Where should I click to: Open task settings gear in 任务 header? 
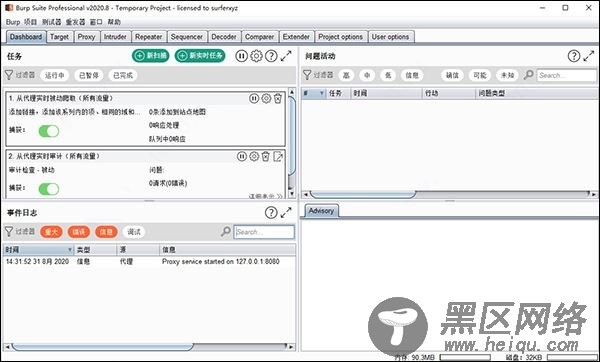[x=256, y=56]
